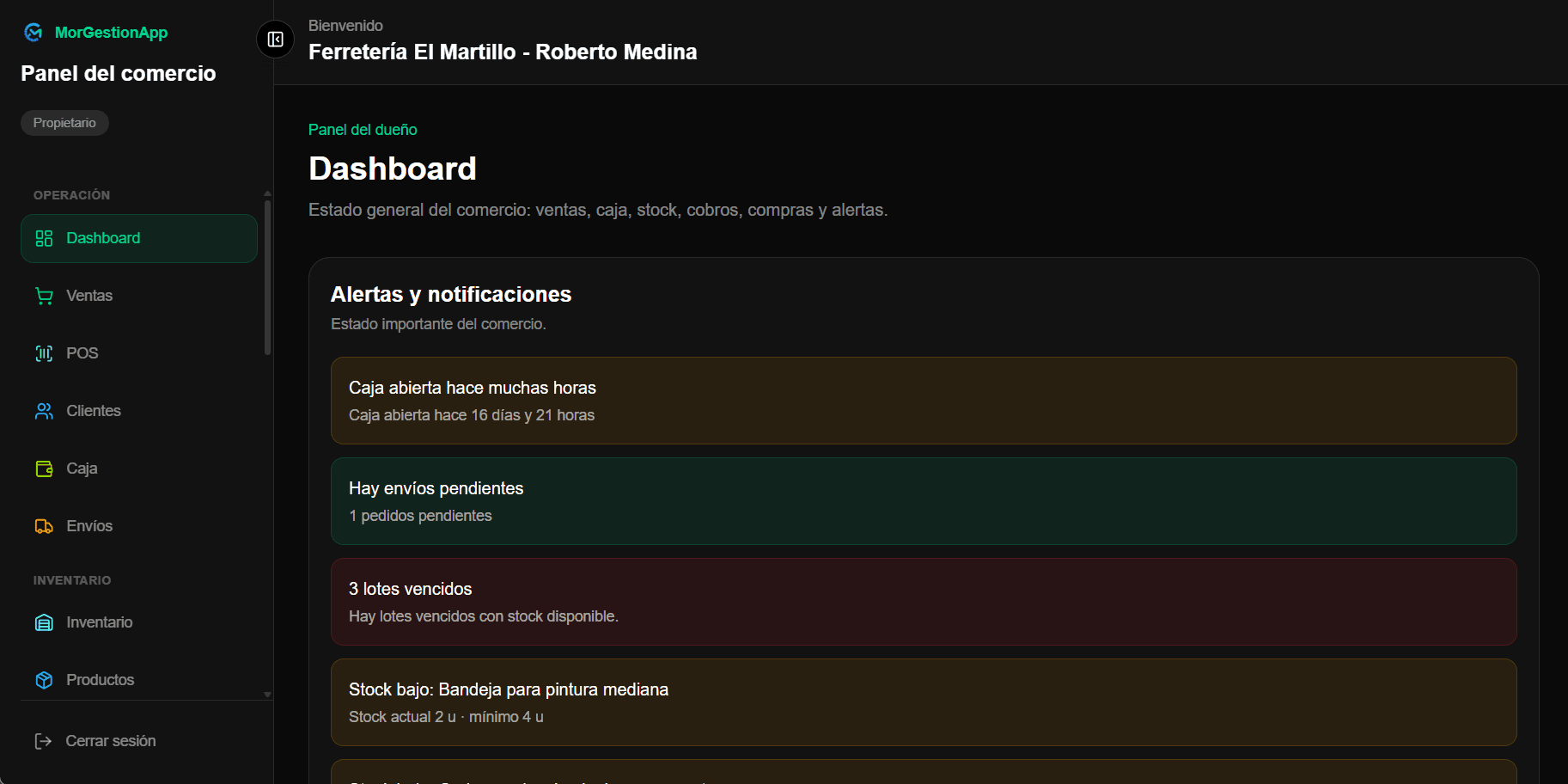Image resolution: width=1568 pixels, height=784 pixels.
Task: Open the Hay envíos pendientes alert card
Action: (924, 501)
